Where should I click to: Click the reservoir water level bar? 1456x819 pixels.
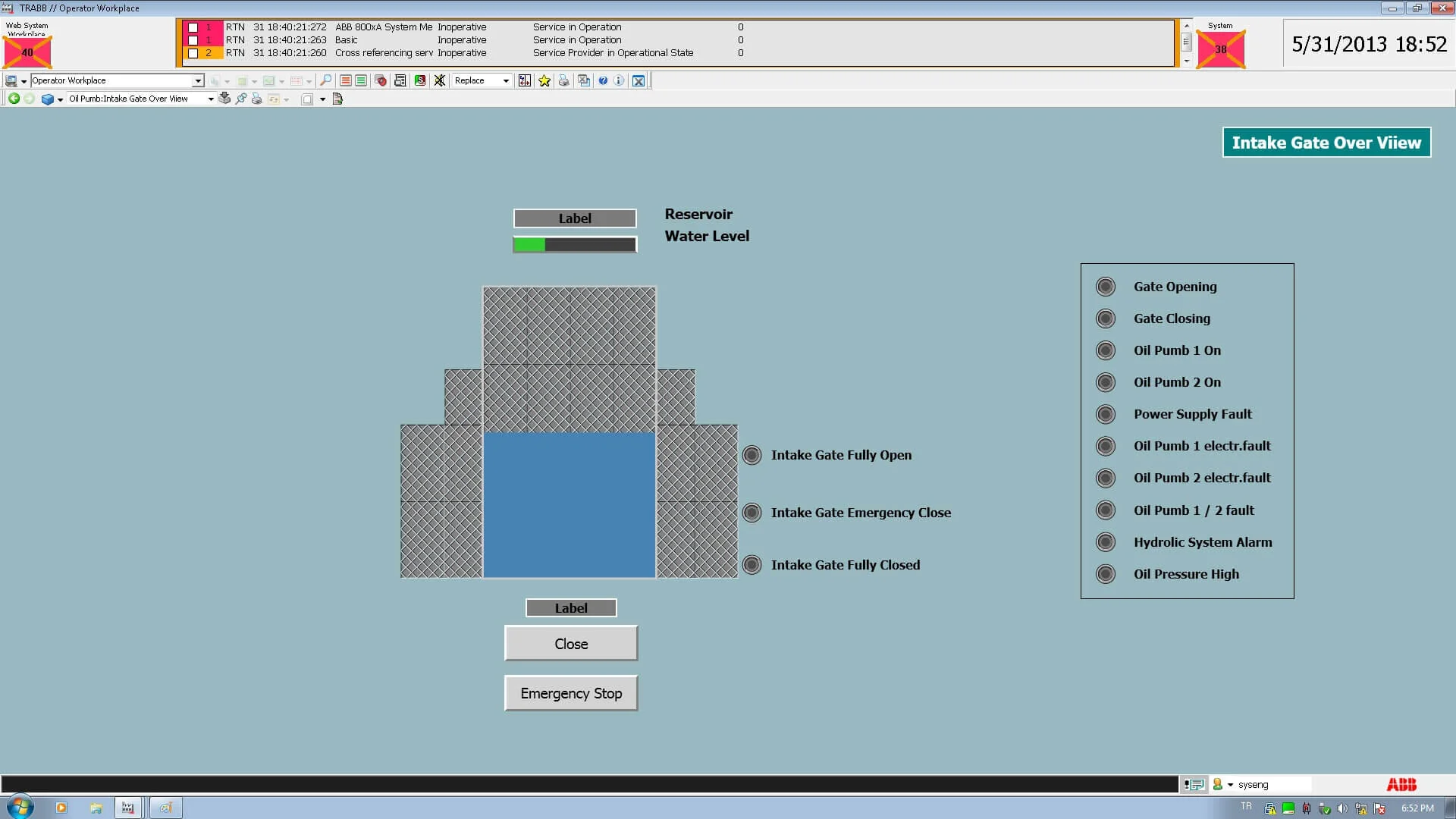(x=575, y=244)
